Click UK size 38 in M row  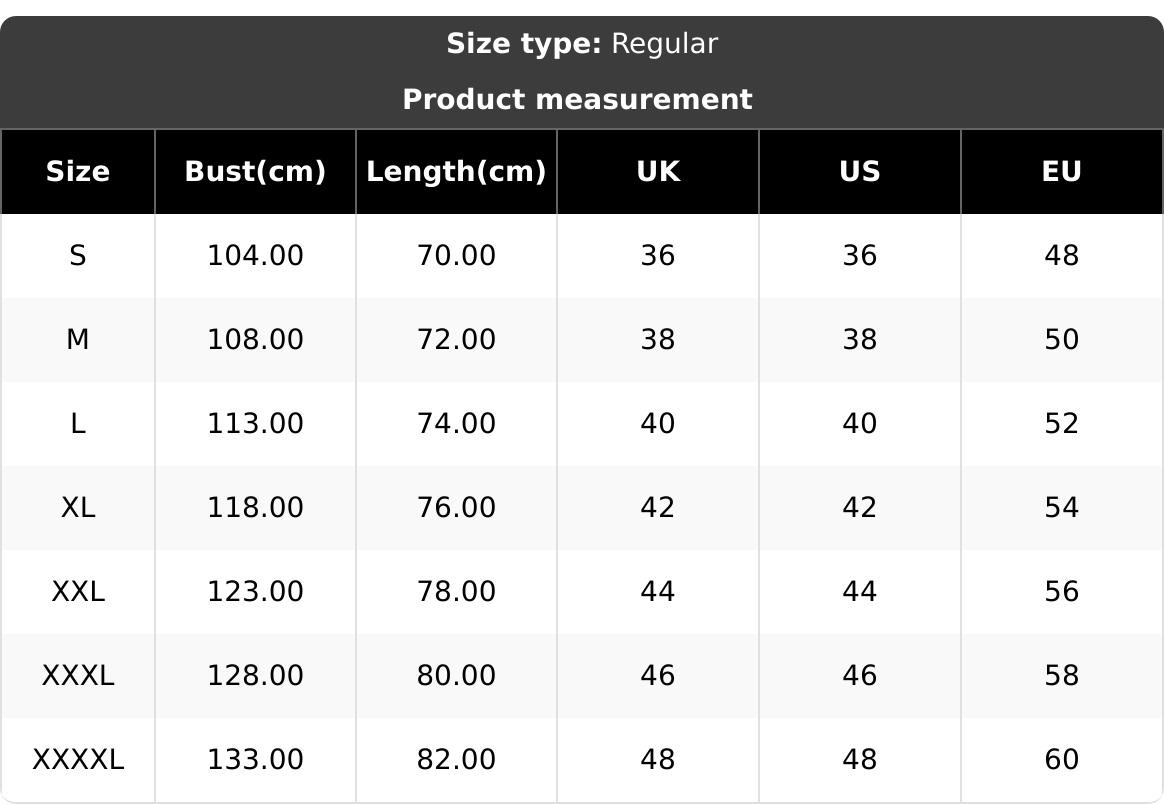pos(658,340)
